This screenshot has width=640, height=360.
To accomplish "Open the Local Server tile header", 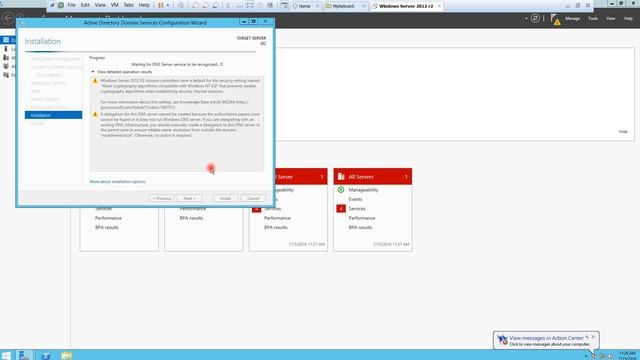I will coord(301,176).
